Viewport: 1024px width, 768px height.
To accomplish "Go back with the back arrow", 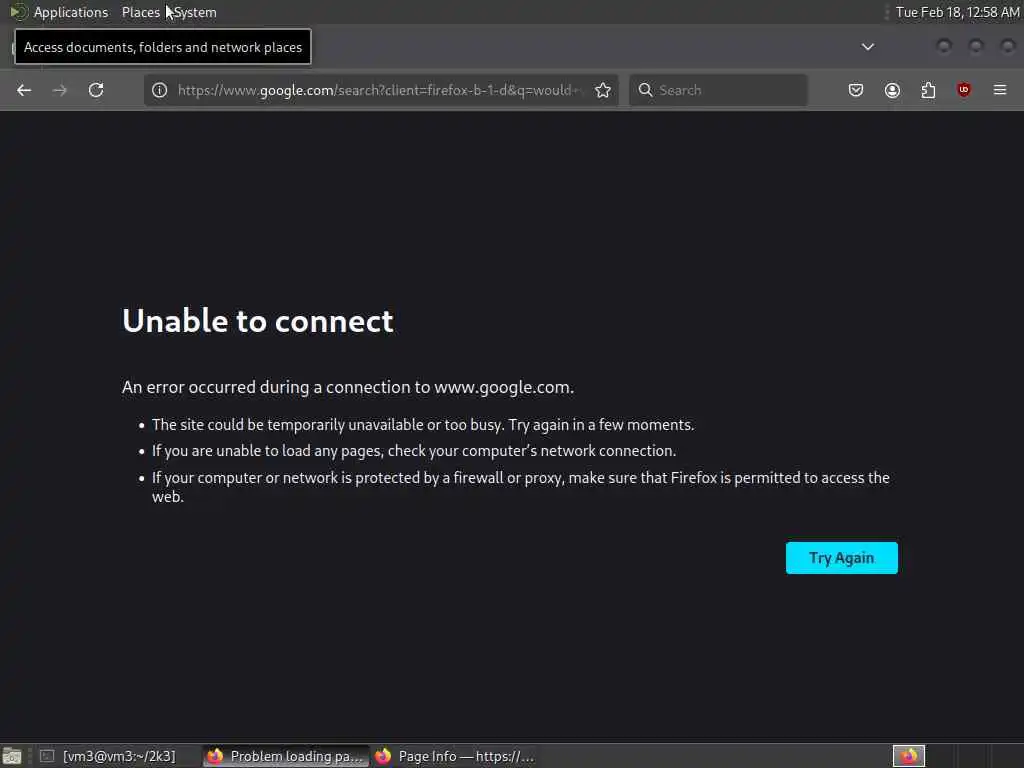I will pos(24,90).
